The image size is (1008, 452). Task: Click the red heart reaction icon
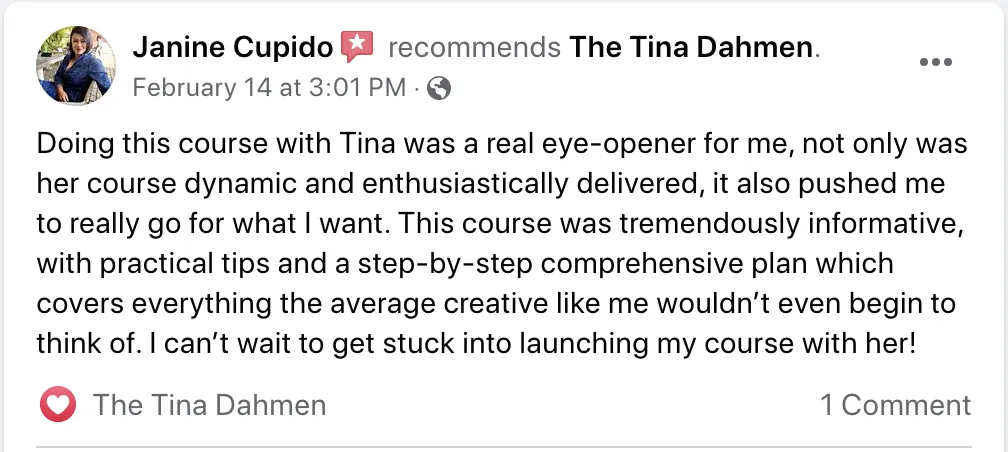pyautogui.click(x=58, y=405)
